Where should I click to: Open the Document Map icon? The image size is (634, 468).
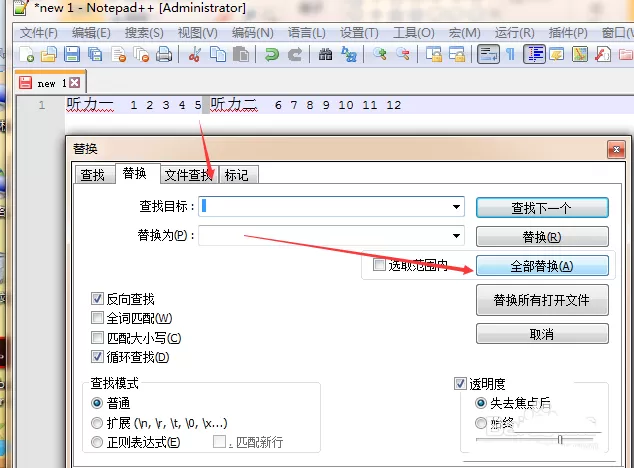(x=580, y=55)
